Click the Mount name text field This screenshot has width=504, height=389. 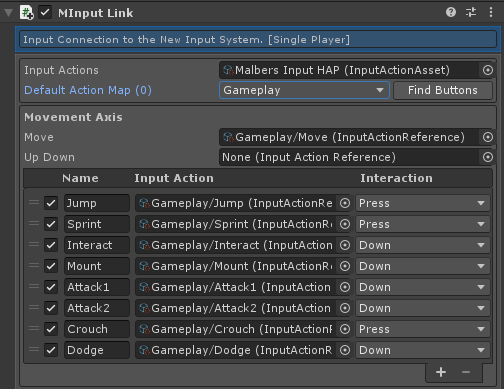(97, 266)
